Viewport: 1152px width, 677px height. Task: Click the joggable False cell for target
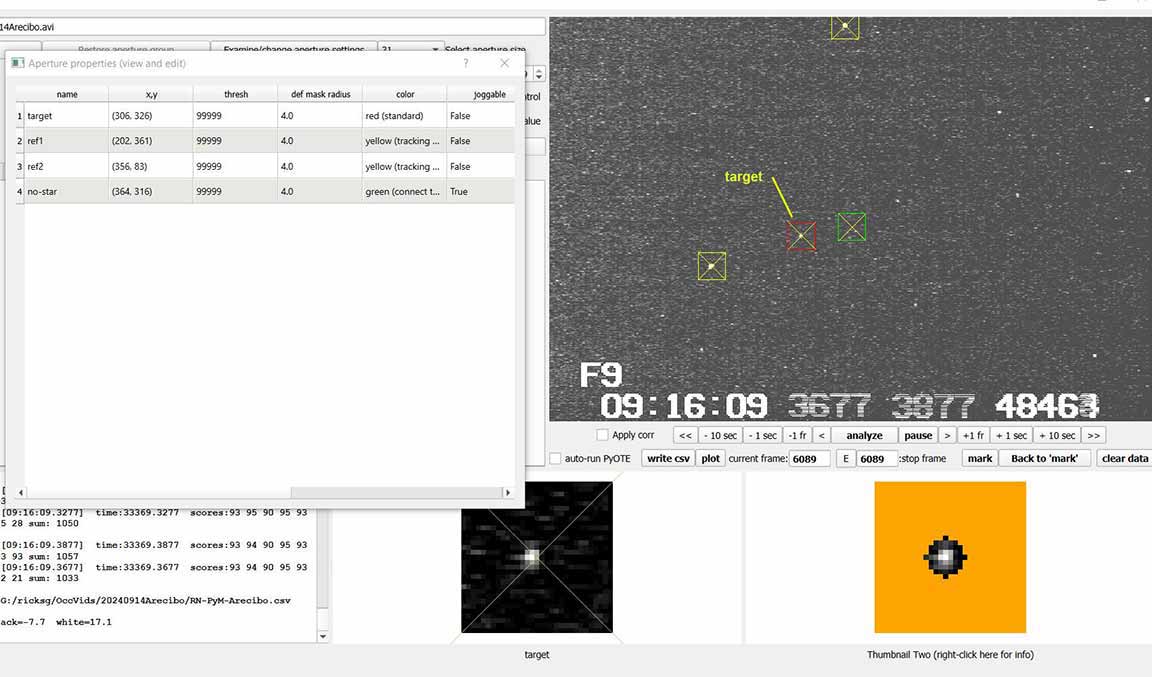point(481,115)
